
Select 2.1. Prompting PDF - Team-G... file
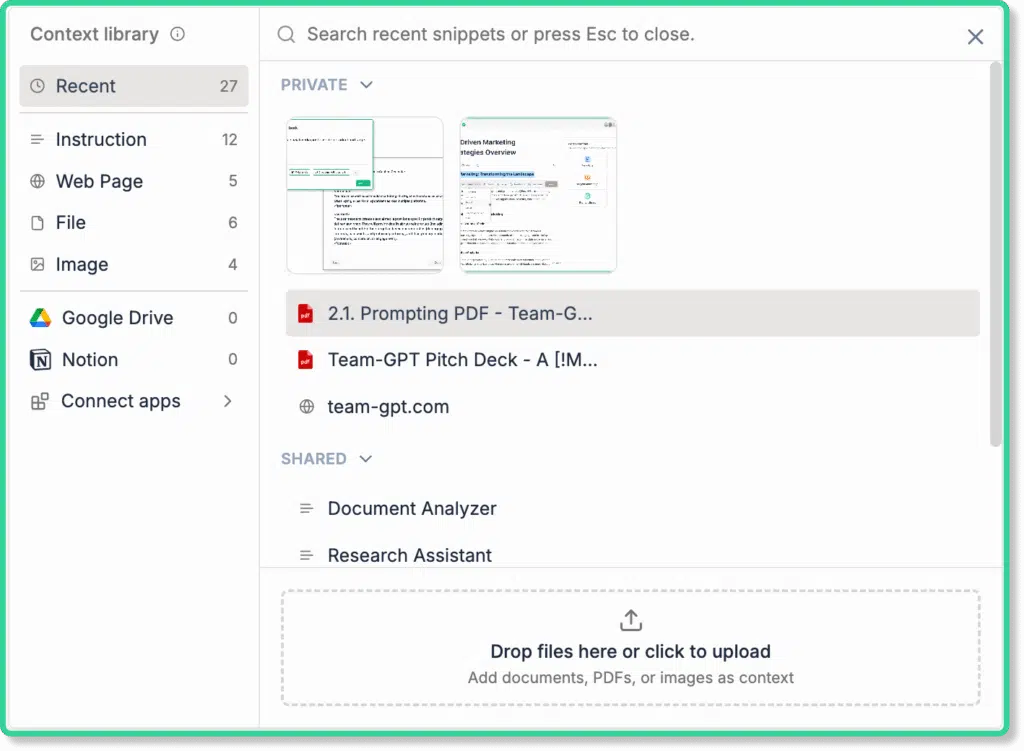[x=633, y=313]
